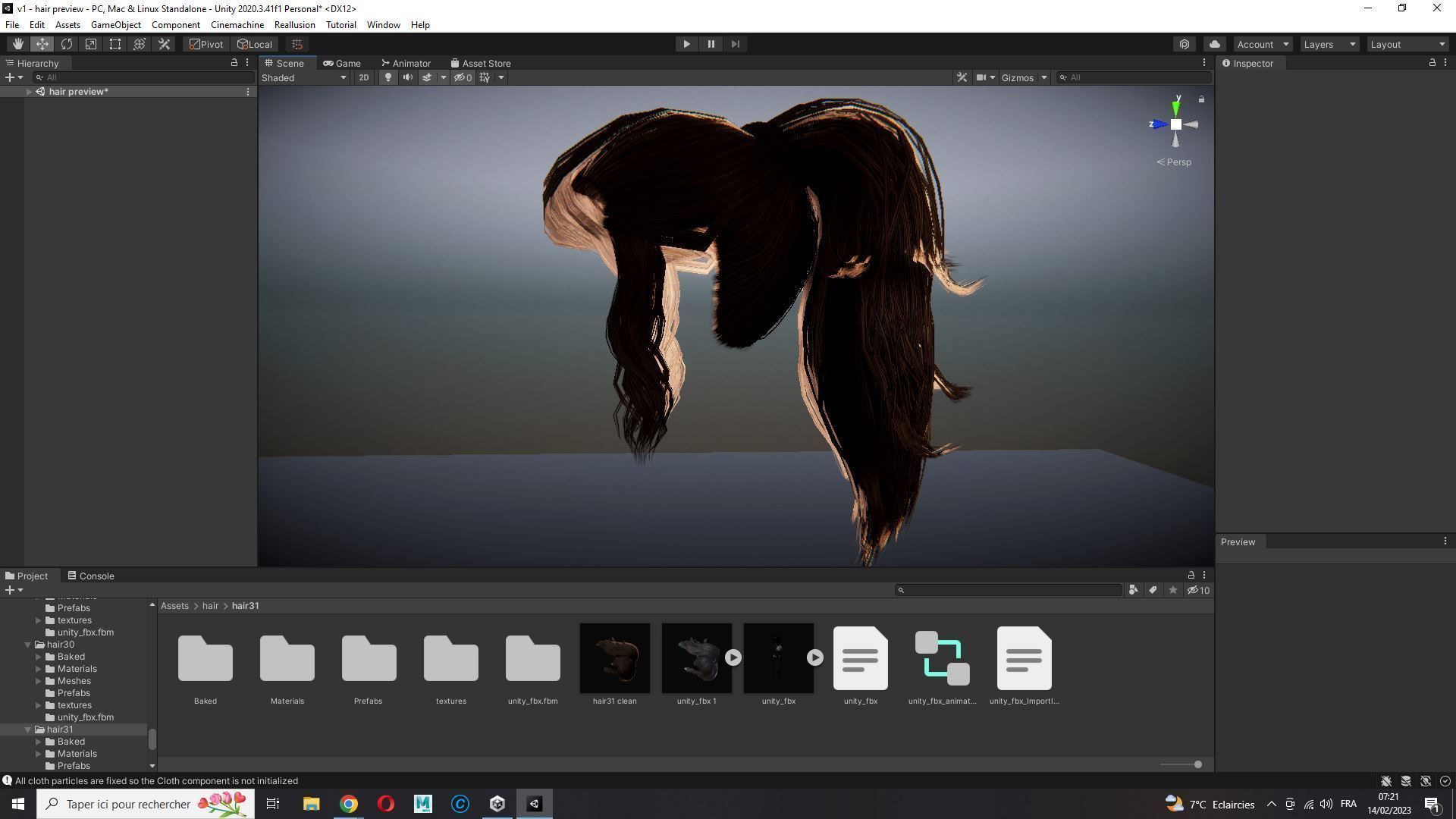Mute scene audio toggle
1456x819 pixels.
pyautogui.click(x=408, y=77)
